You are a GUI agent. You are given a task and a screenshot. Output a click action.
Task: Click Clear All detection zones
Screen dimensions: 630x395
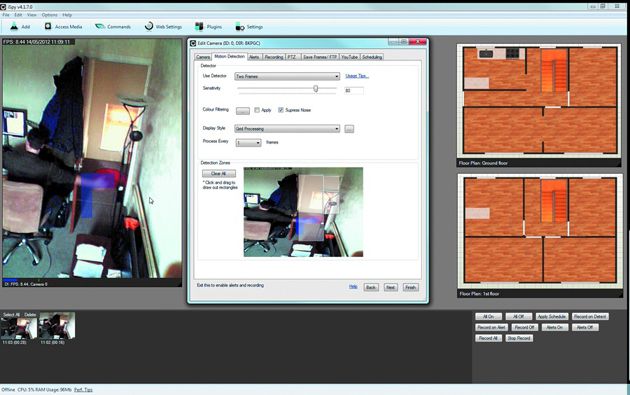click(x=219, y=174)
